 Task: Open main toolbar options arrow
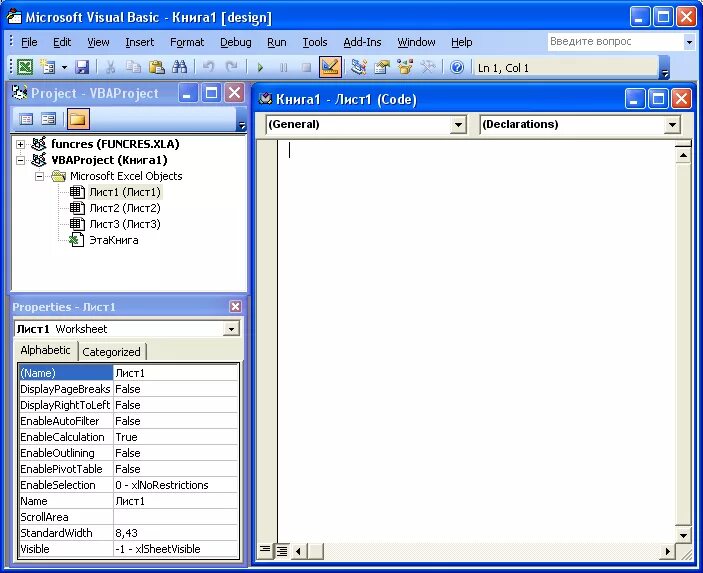coord(665,68)
